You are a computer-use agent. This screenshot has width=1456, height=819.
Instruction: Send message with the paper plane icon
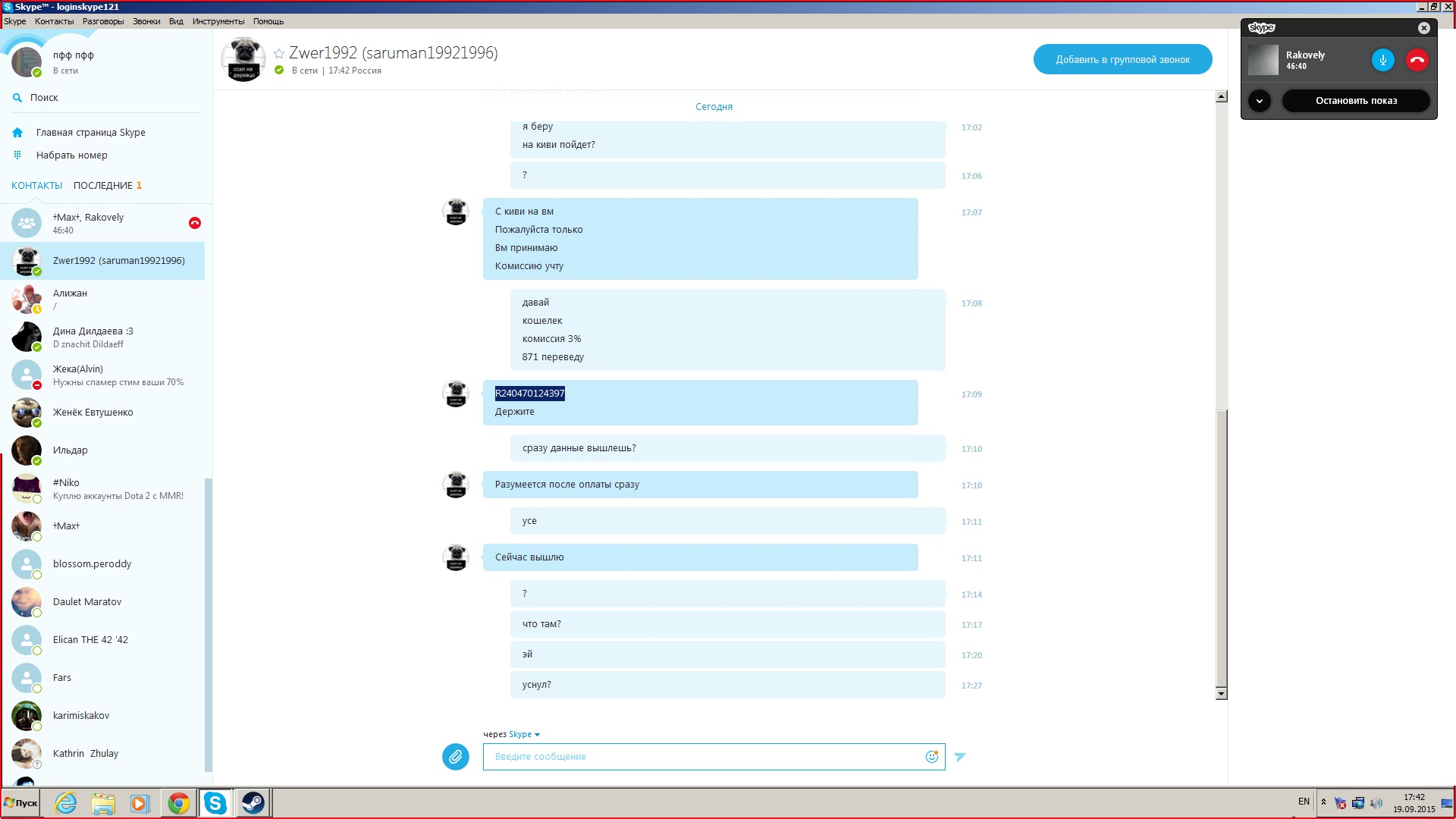(x=959, y=756)
